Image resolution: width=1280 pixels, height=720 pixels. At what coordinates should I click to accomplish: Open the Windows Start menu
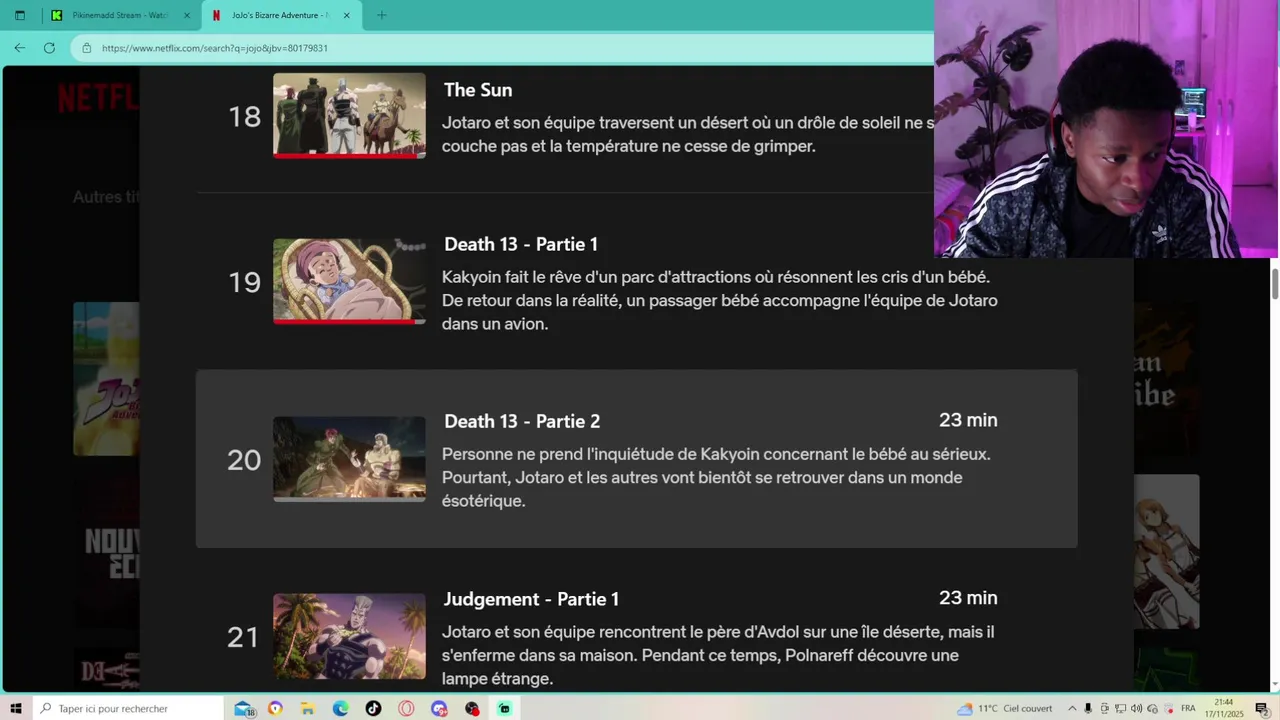(15, 708)
